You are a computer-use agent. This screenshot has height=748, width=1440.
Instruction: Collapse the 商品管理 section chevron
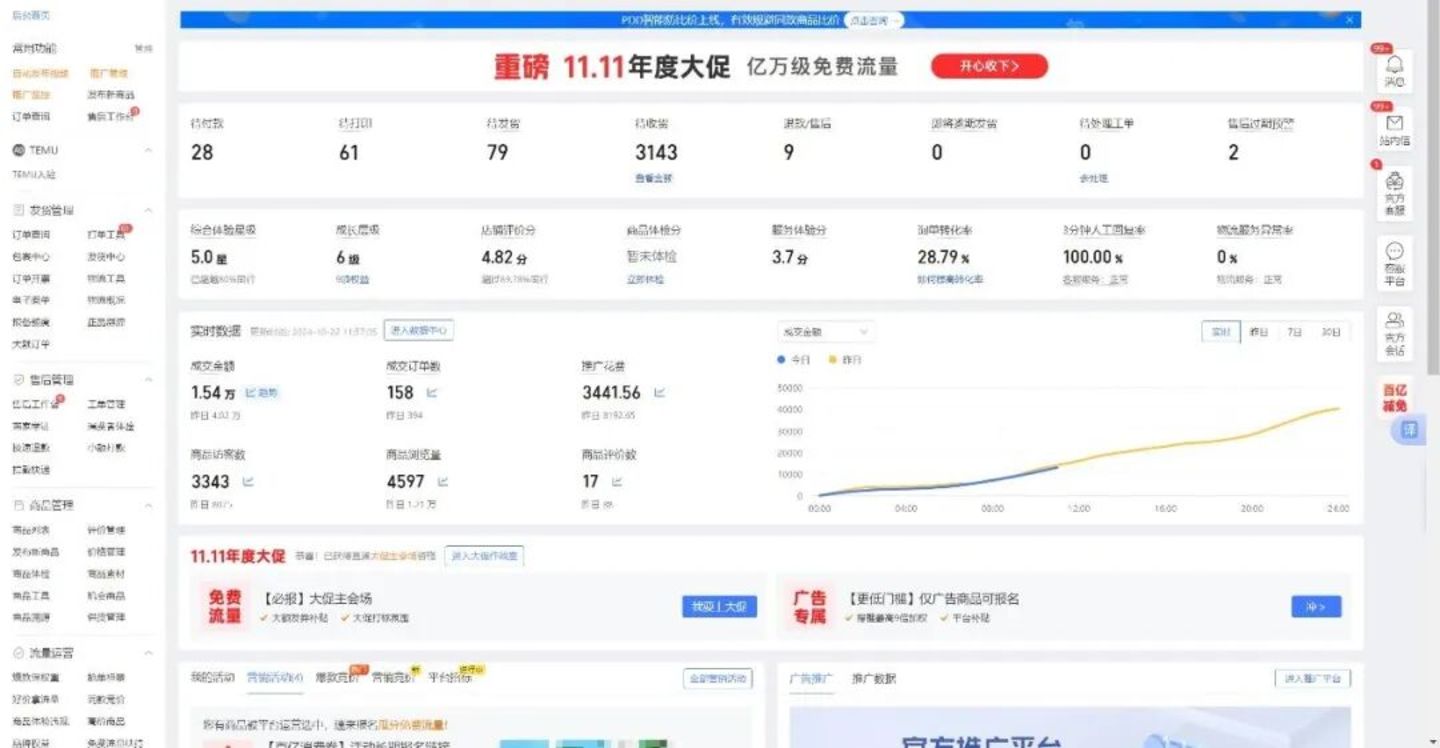click(148, 506)
